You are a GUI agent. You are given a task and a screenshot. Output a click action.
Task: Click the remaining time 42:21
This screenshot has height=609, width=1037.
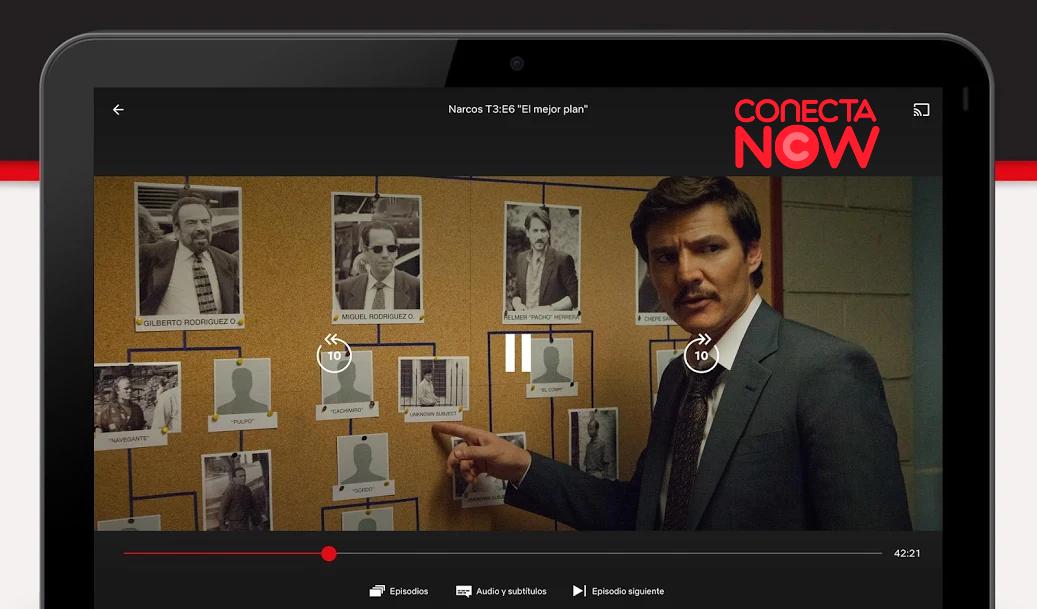coord(907,553)
